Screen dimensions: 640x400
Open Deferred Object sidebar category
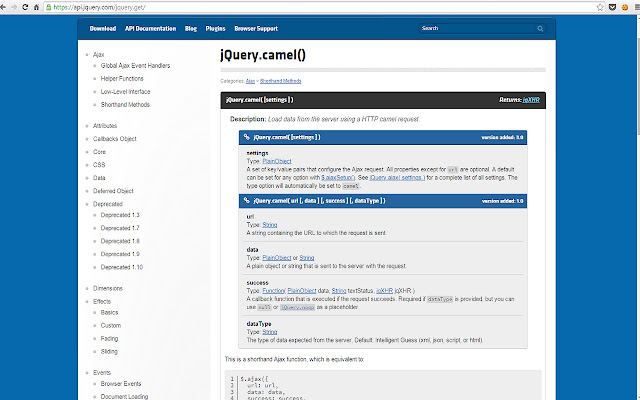click(113, 191)
